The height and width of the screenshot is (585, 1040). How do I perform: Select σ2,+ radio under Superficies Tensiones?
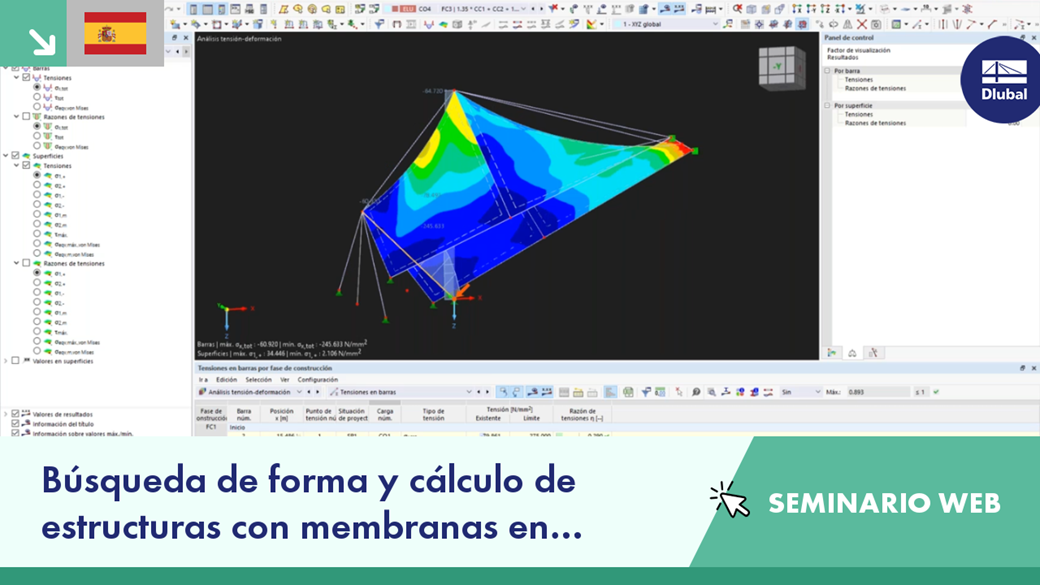[x=37, y=185]
